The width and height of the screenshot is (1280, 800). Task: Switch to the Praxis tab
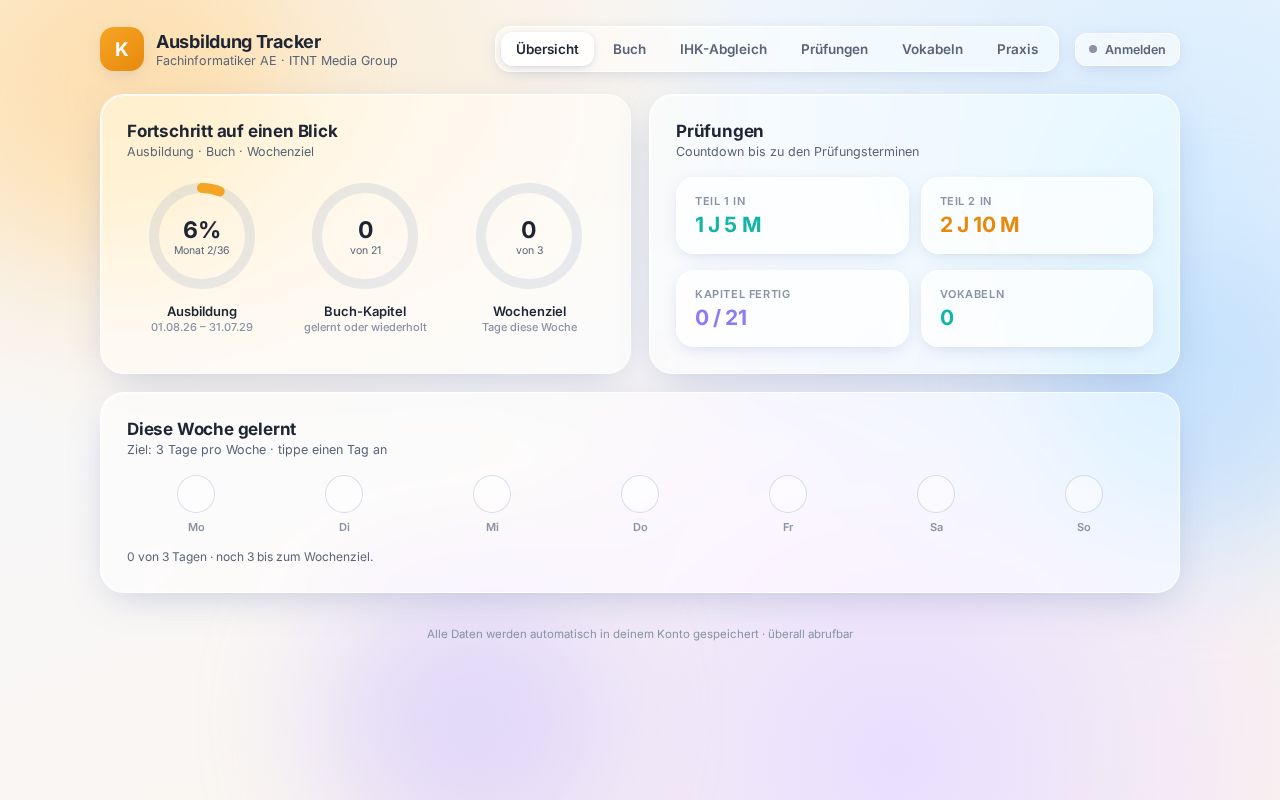(1017, 49)
